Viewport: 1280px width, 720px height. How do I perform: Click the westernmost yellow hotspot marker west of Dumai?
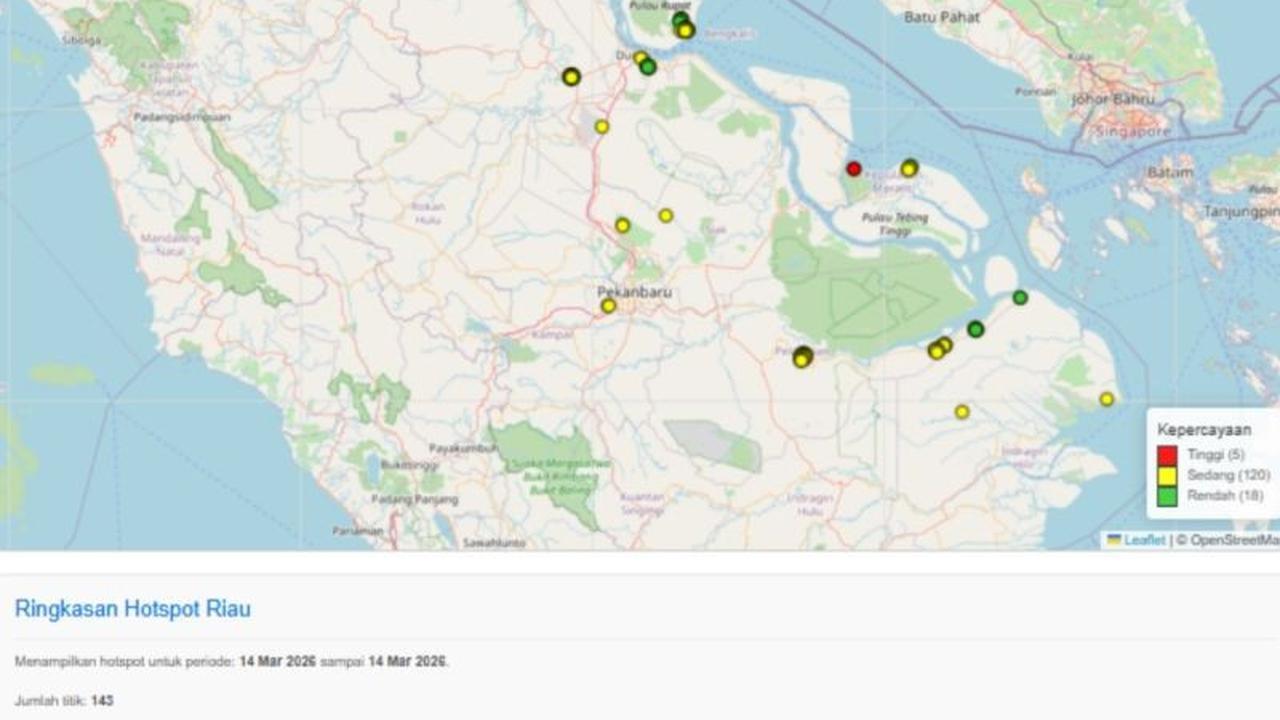[x=571, y=76]
